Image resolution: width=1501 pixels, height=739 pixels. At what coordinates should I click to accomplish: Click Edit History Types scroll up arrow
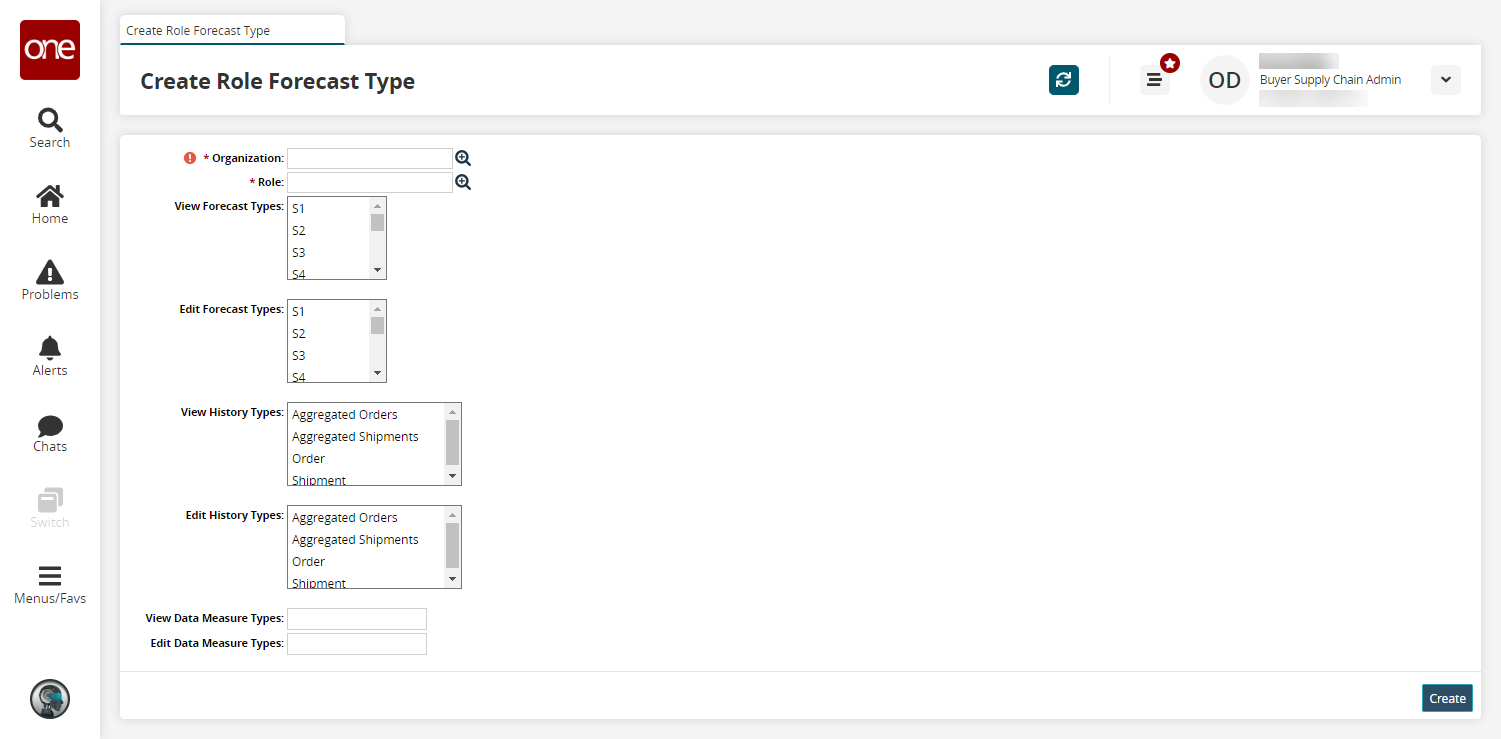click(x=452, y=515)
